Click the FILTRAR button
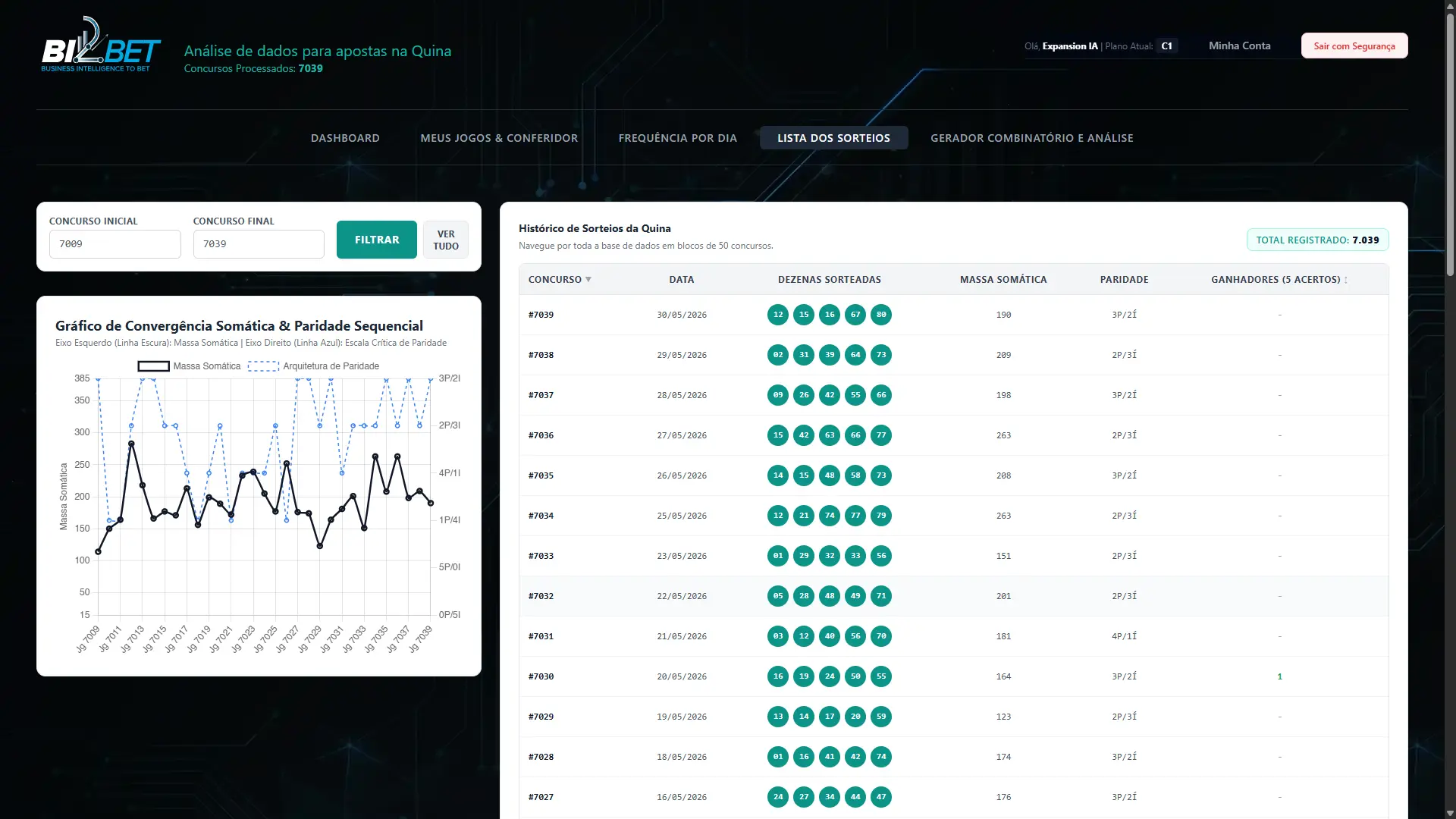Viewport: 1456px width, 819px height. pos(377,240)
